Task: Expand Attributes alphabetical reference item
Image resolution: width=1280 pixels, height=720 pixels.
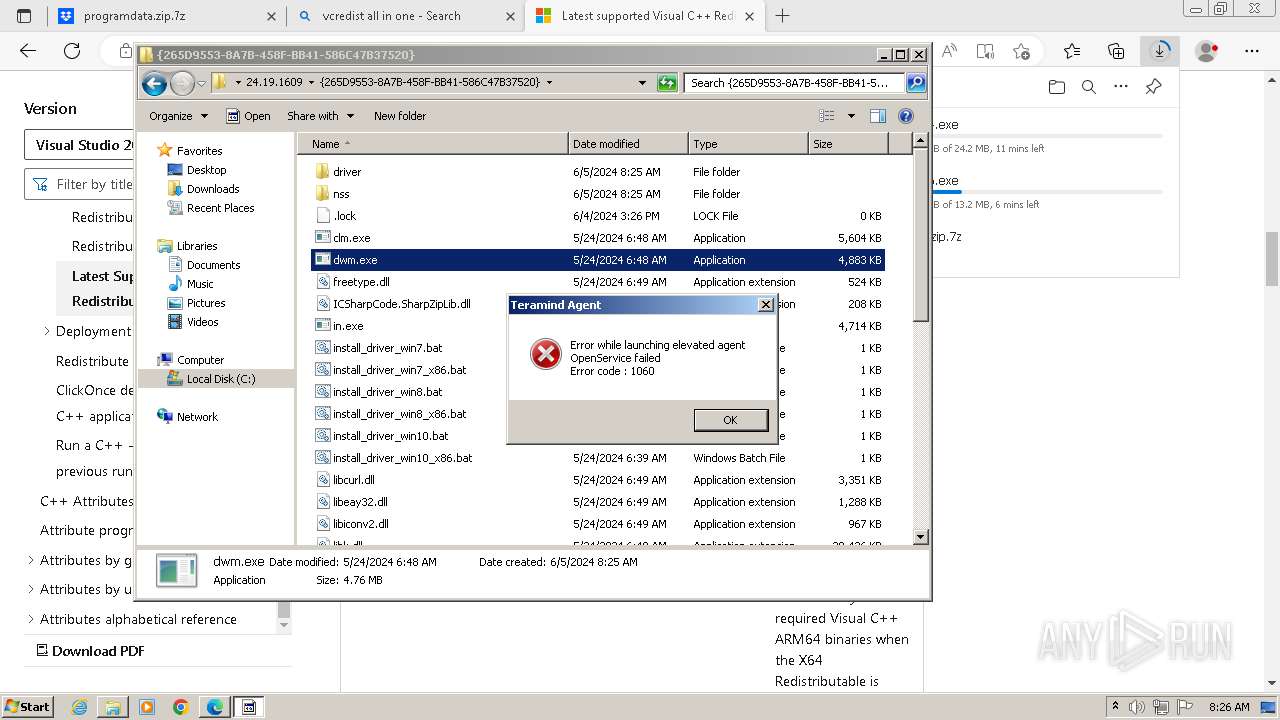Action: (30, 619)
